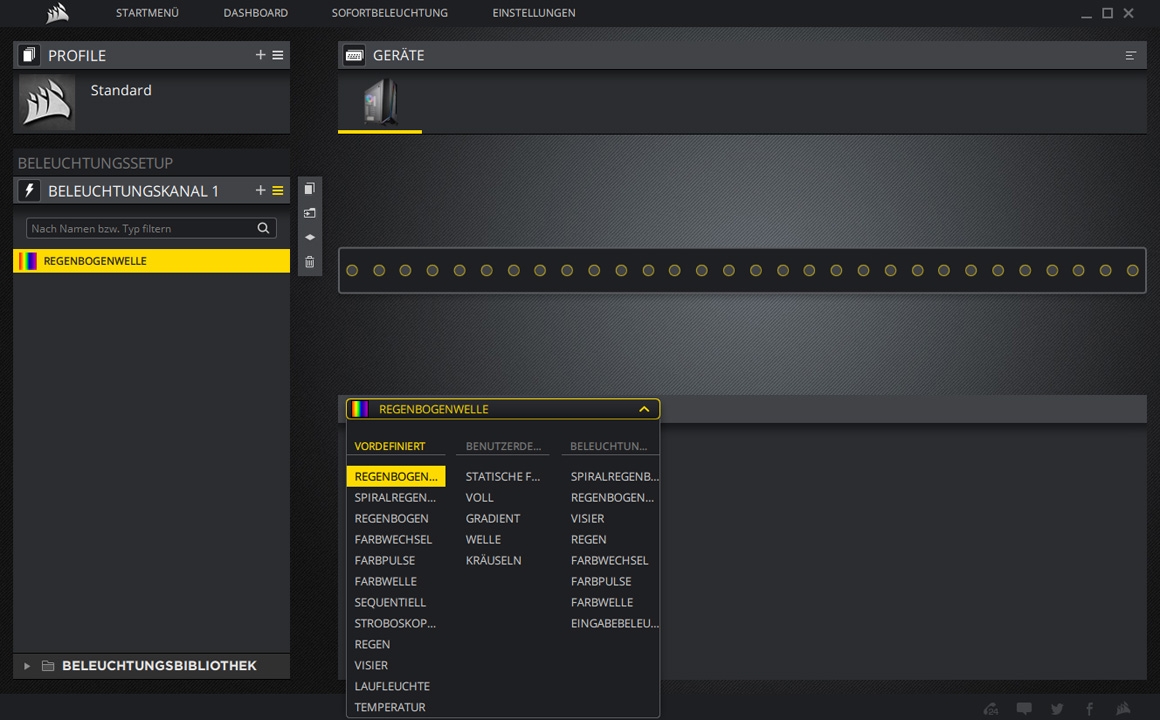Select the PC case device thumbnail
1160x720 pixels.
point(380,101)
